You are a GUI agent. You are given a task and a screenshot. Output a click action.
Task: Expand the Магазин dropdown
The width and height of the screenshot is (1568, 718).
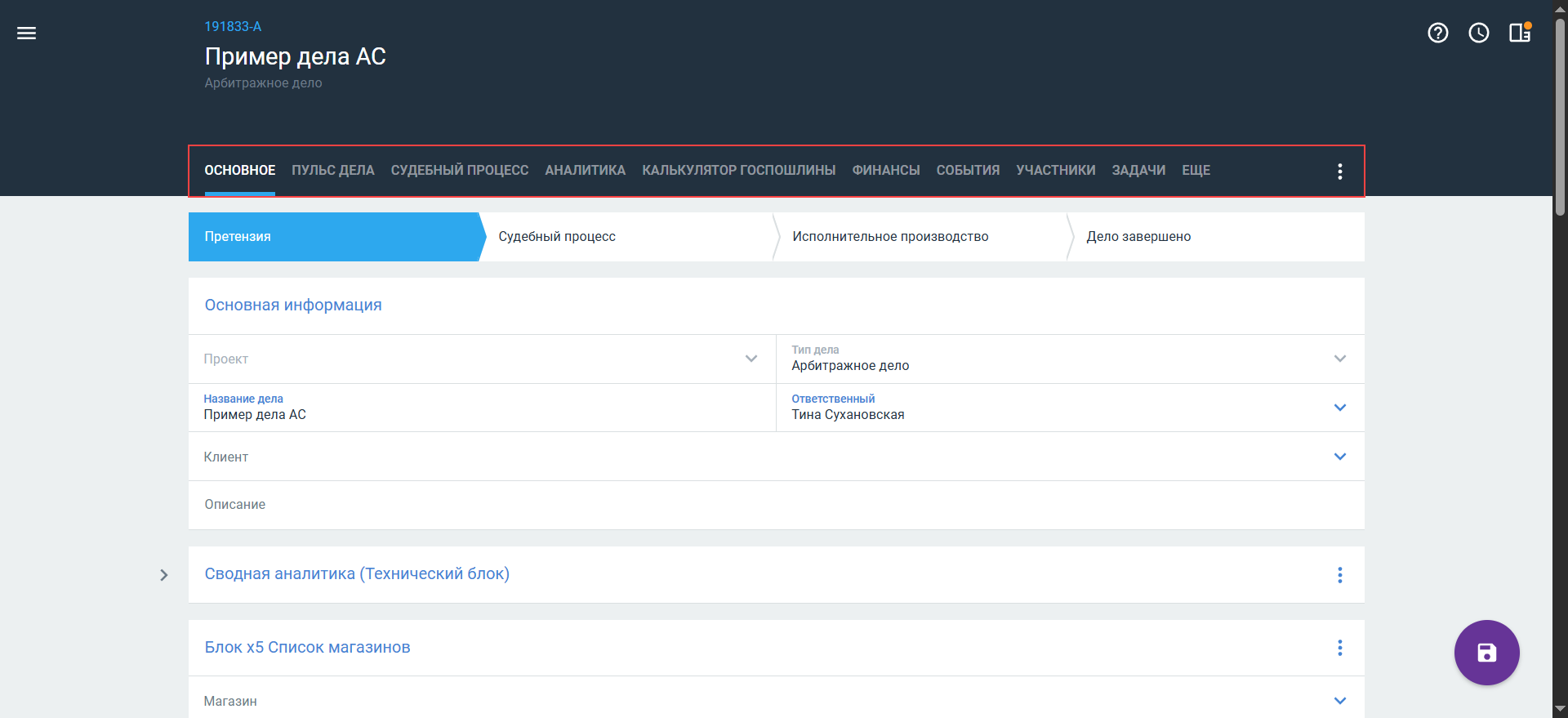[x=1339, y=701]
